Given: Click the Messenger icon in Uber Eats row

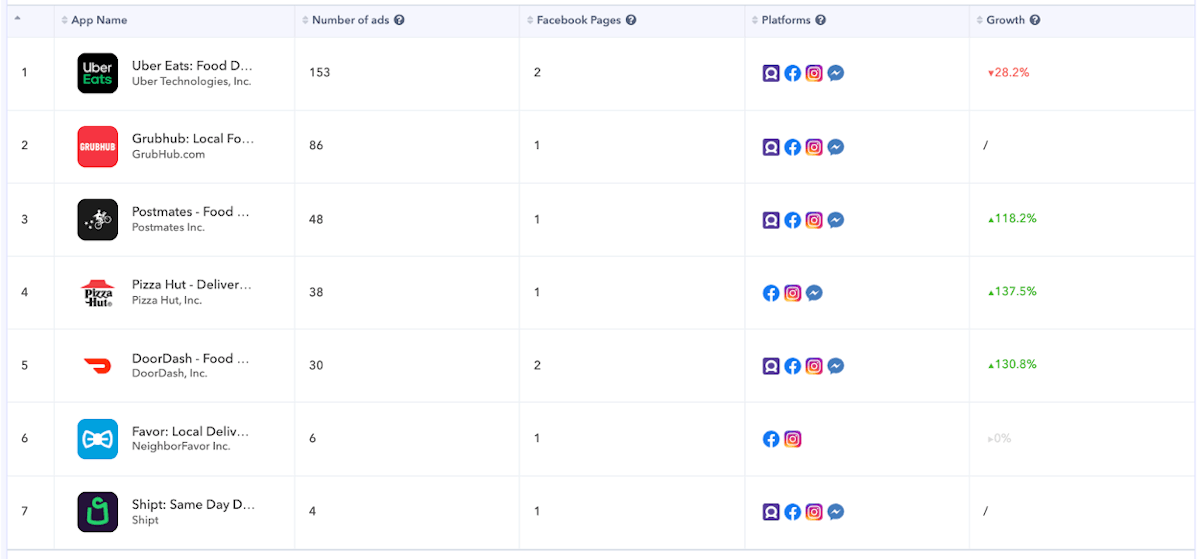Looking at the screenshot, I should click(836, 73).
